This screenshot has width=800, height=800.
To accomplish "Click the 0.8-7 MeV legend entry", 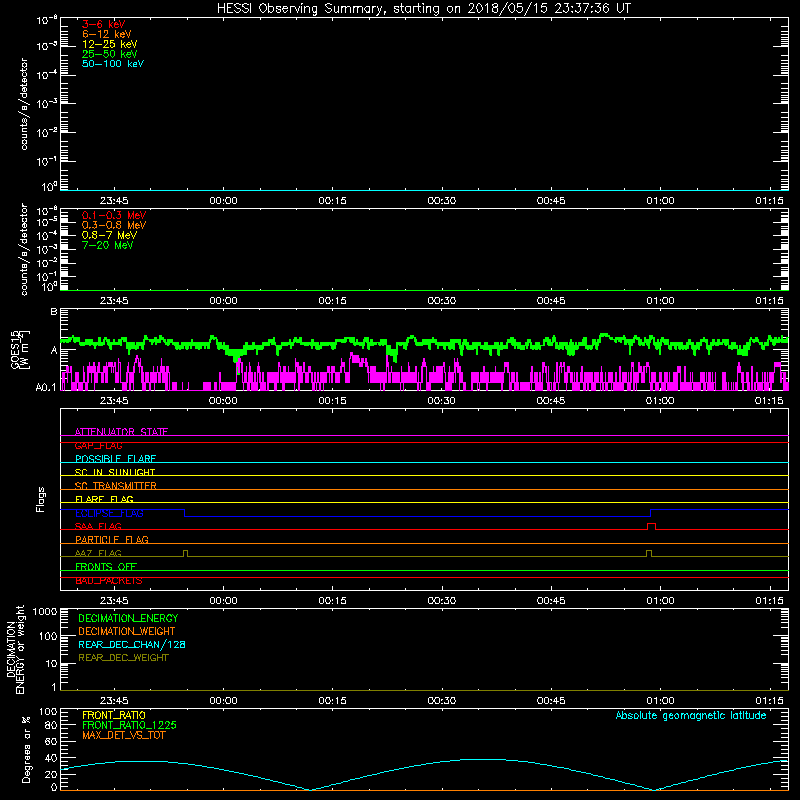I will click(109, 235).
